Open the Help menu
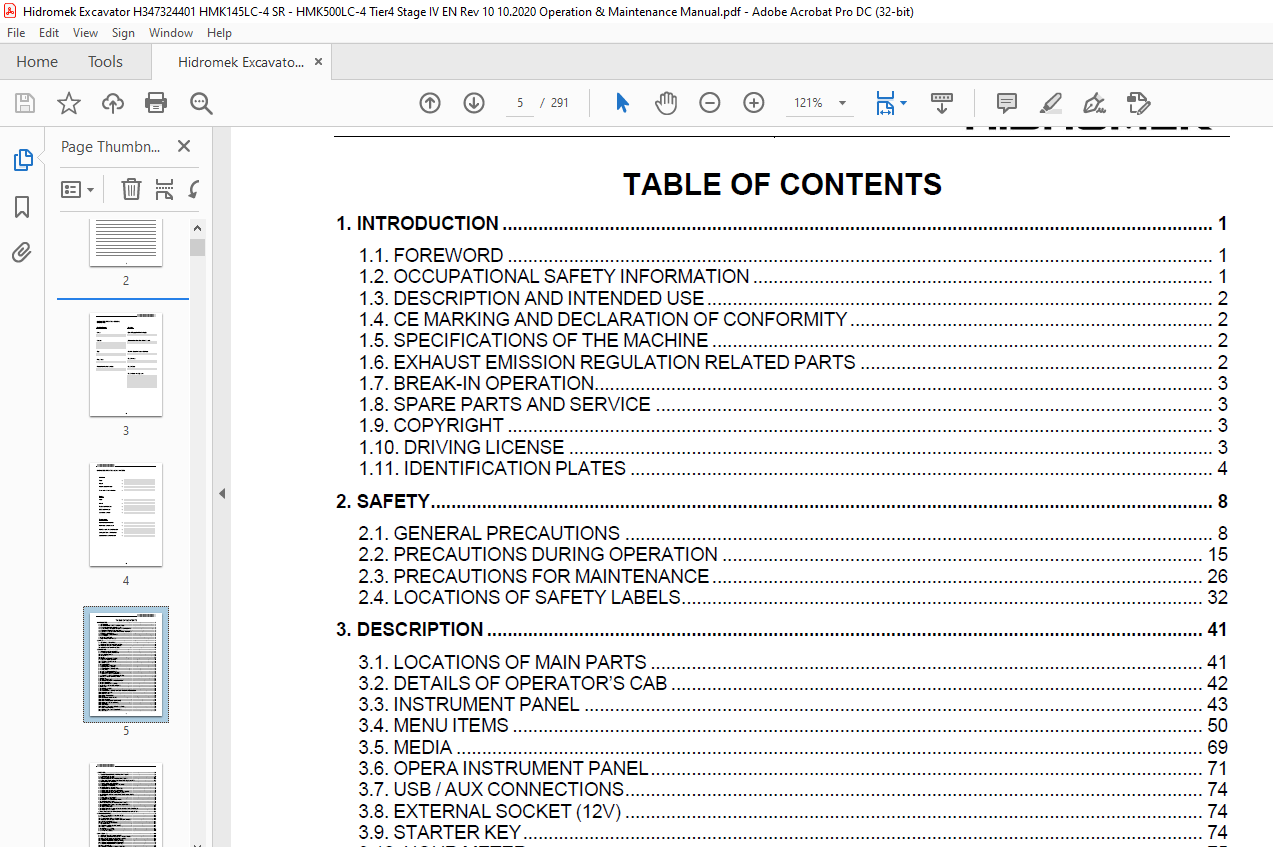Image resolution: width=1273 pixels, height=847 pixels. coord(219,33)
